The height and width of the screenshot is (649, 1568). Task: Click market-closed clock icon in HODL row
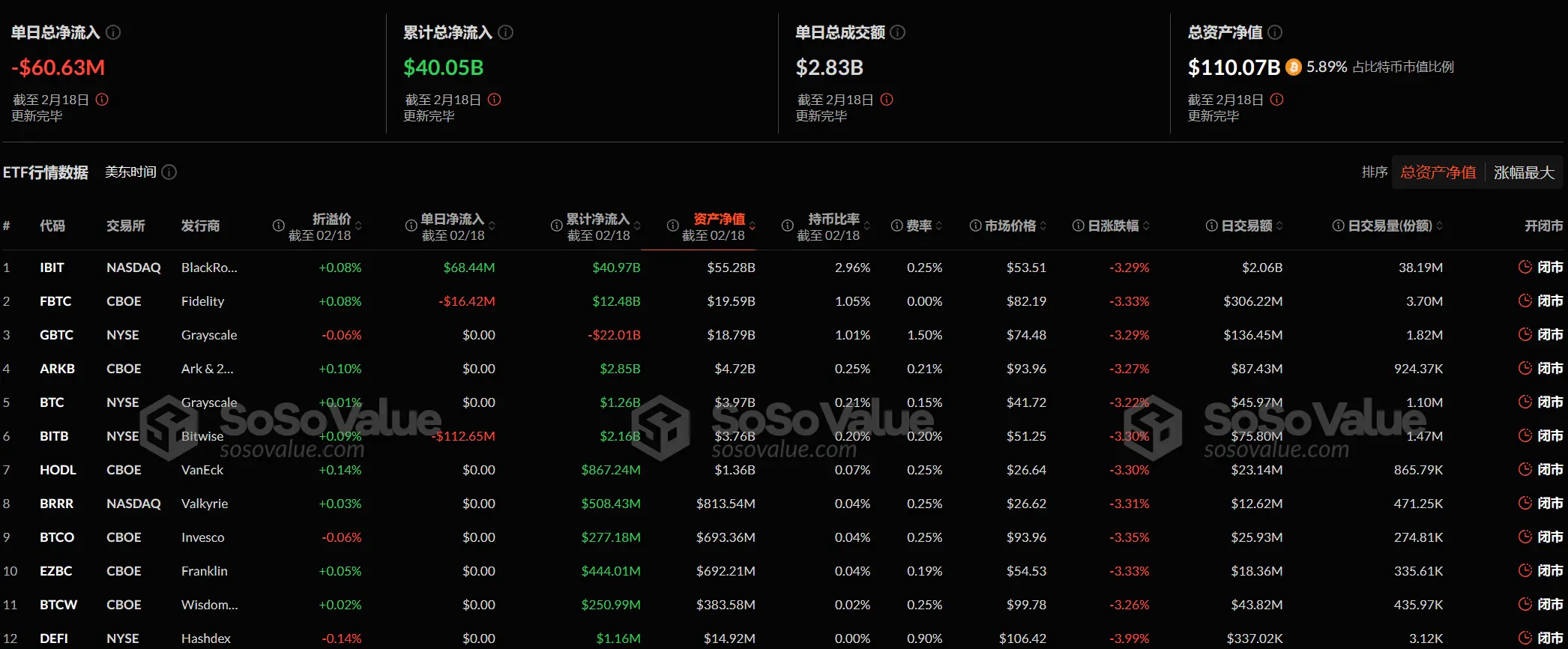(1525, 469)
